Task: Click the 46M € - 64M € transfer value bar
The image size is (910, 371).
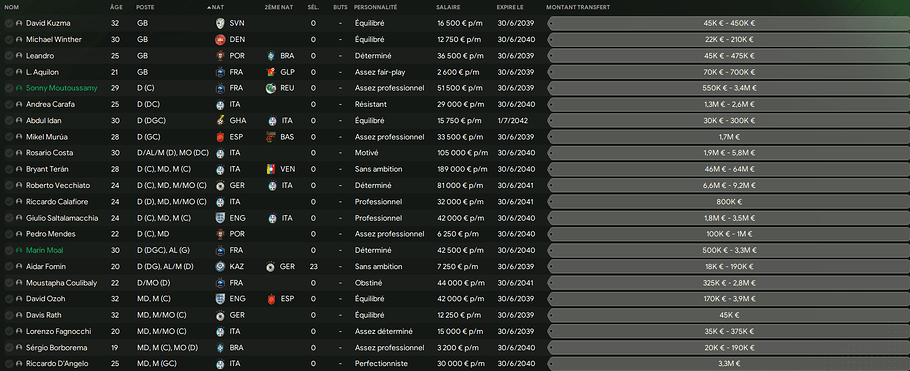Action: [728, 170]
